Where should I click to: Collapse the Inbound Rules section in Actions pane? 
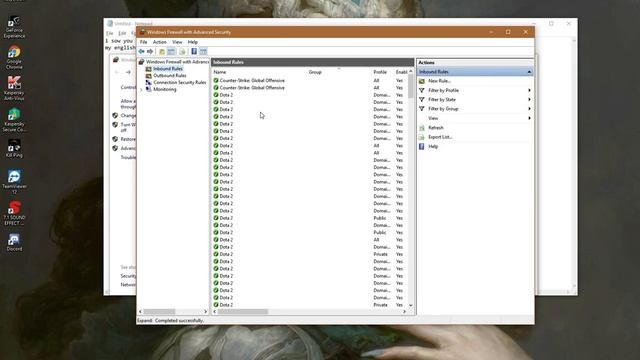[x=529, y=72]
